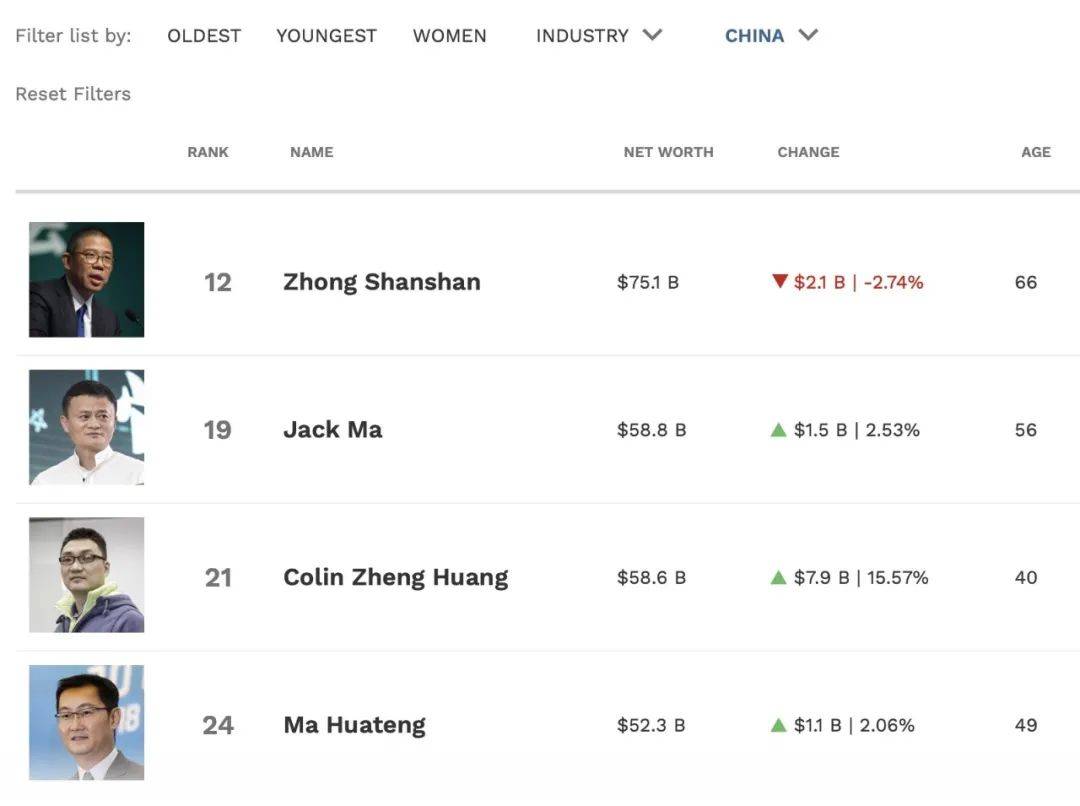Click the red down arrow for Zhong Shanshan

[x=780, y=282]
